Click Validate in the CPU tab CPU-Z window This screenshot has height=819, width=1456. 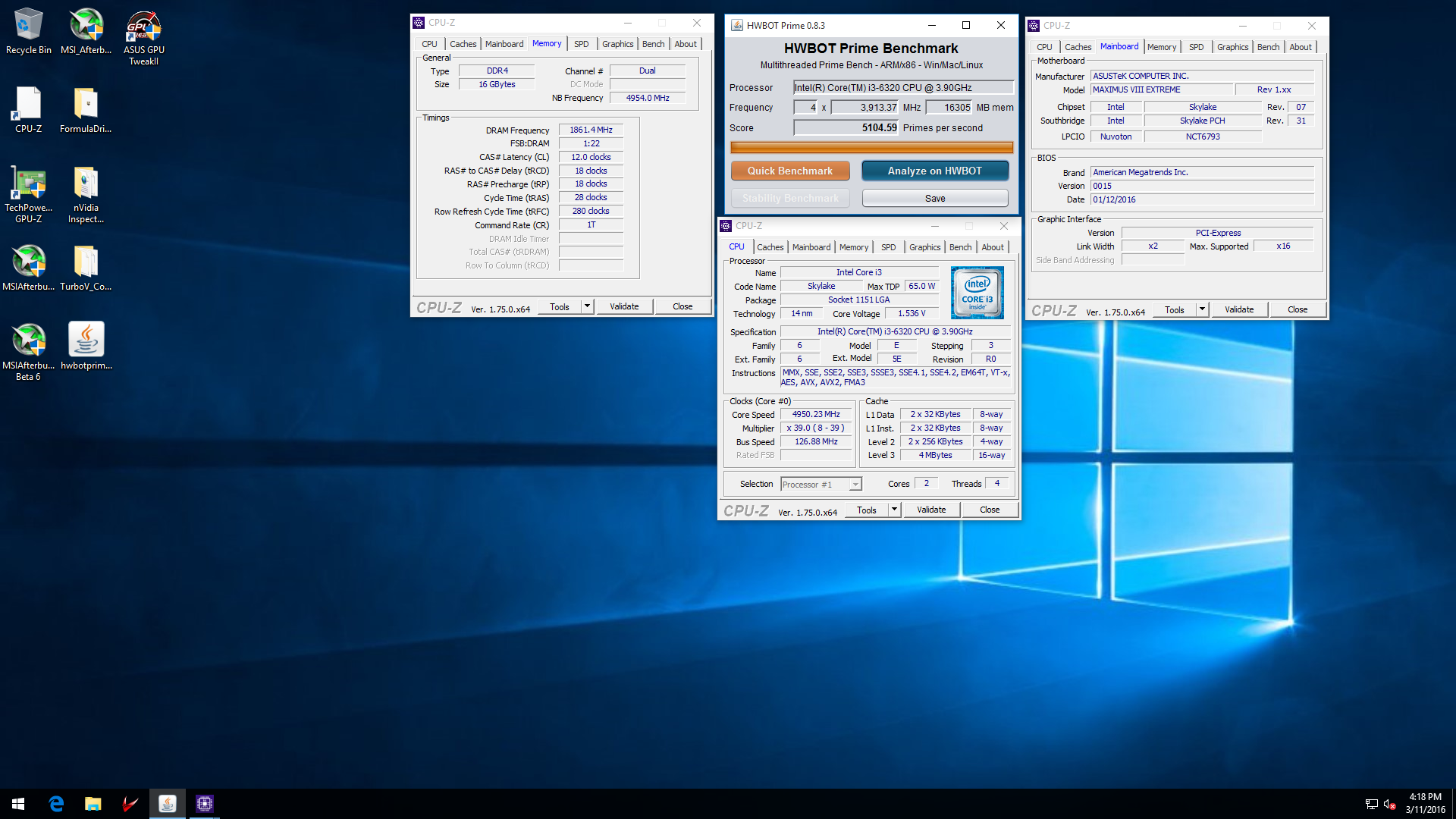[x=931, y=510]
